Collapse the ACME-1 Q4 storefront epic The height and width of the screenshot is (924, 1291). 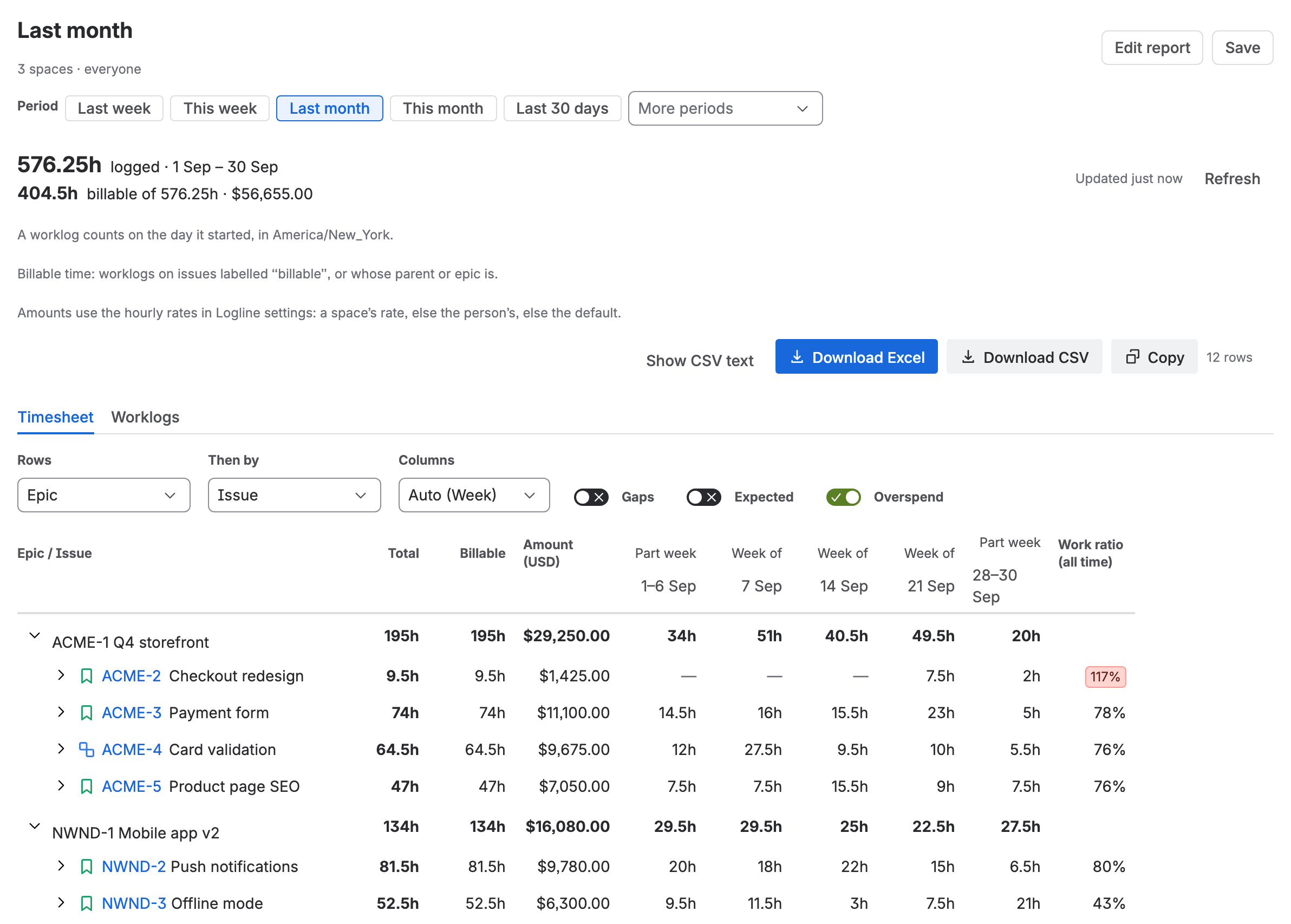click(x=35, y=635)
